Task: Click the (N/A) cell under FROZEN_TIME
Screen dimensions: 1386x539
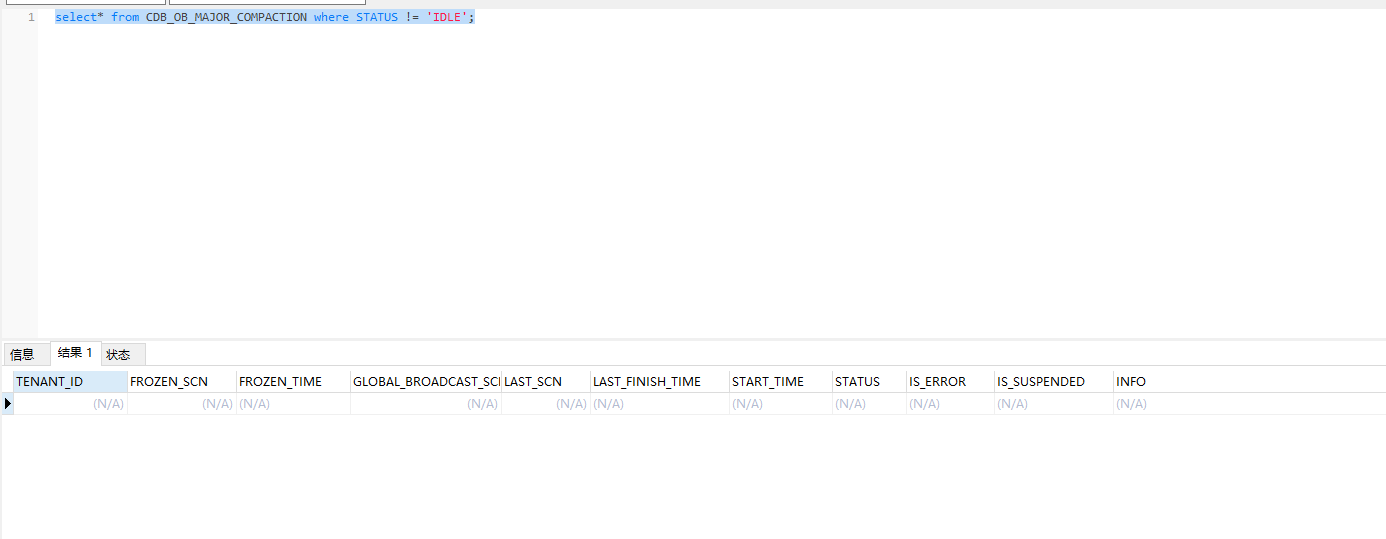Action: coord(294,404)
